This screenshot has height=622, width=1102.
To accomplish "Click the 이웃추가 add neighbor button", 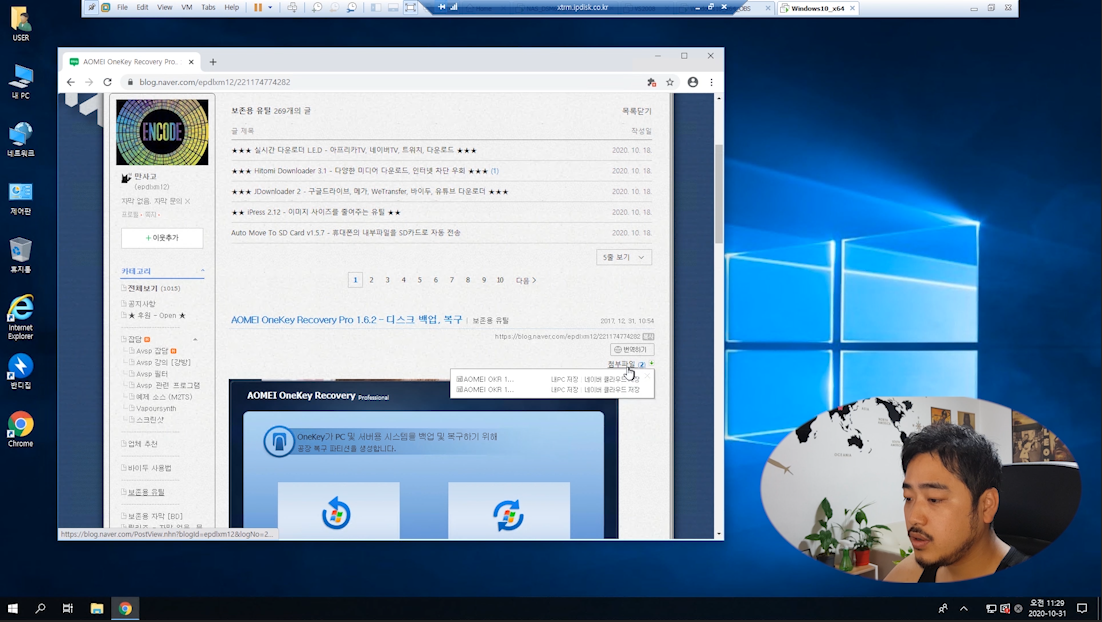I will [x=162, y=238].
